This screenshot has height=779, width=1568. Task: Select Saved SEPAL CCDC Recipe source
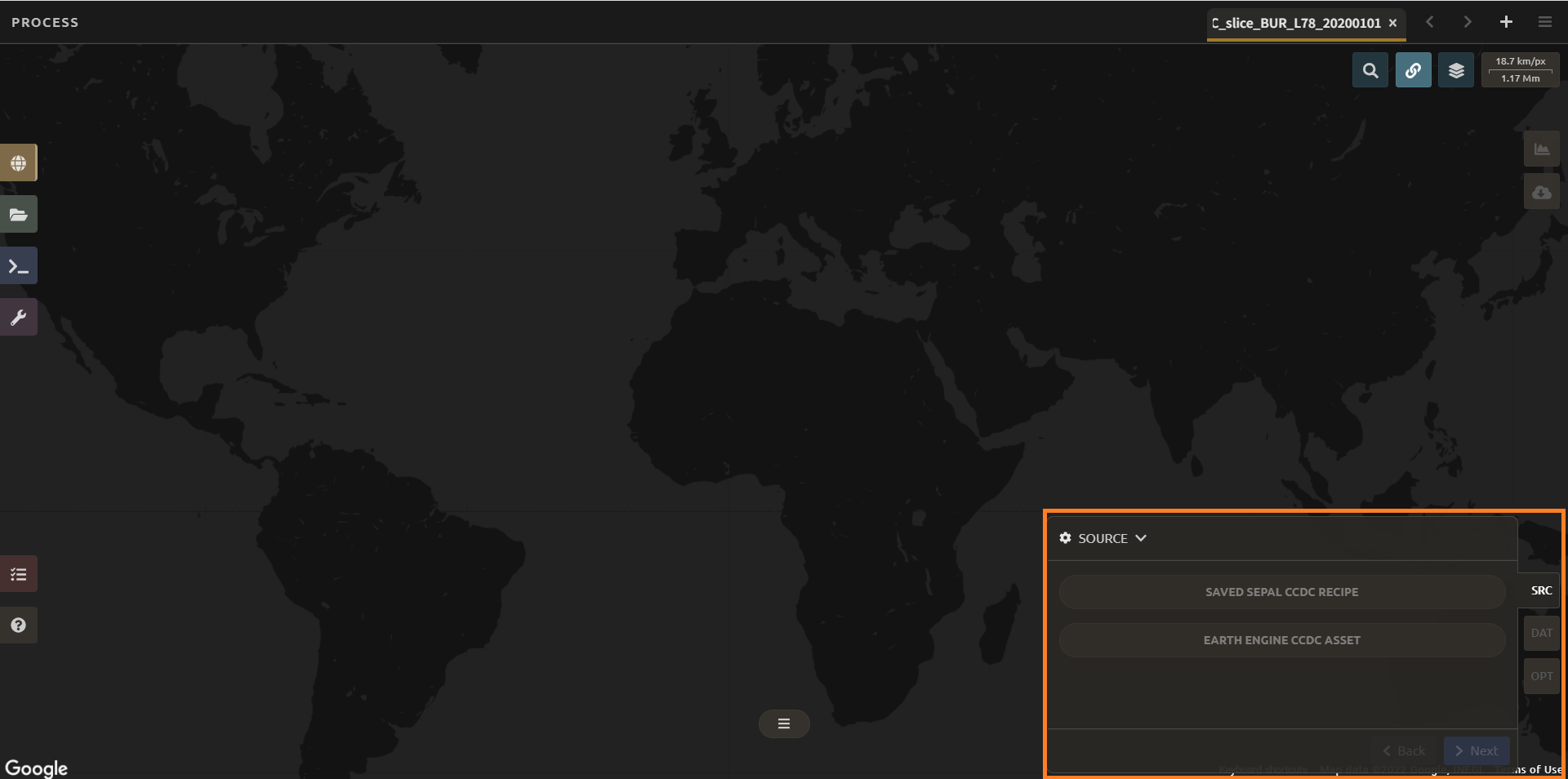pyautogui.click(x=1281, y=592)
